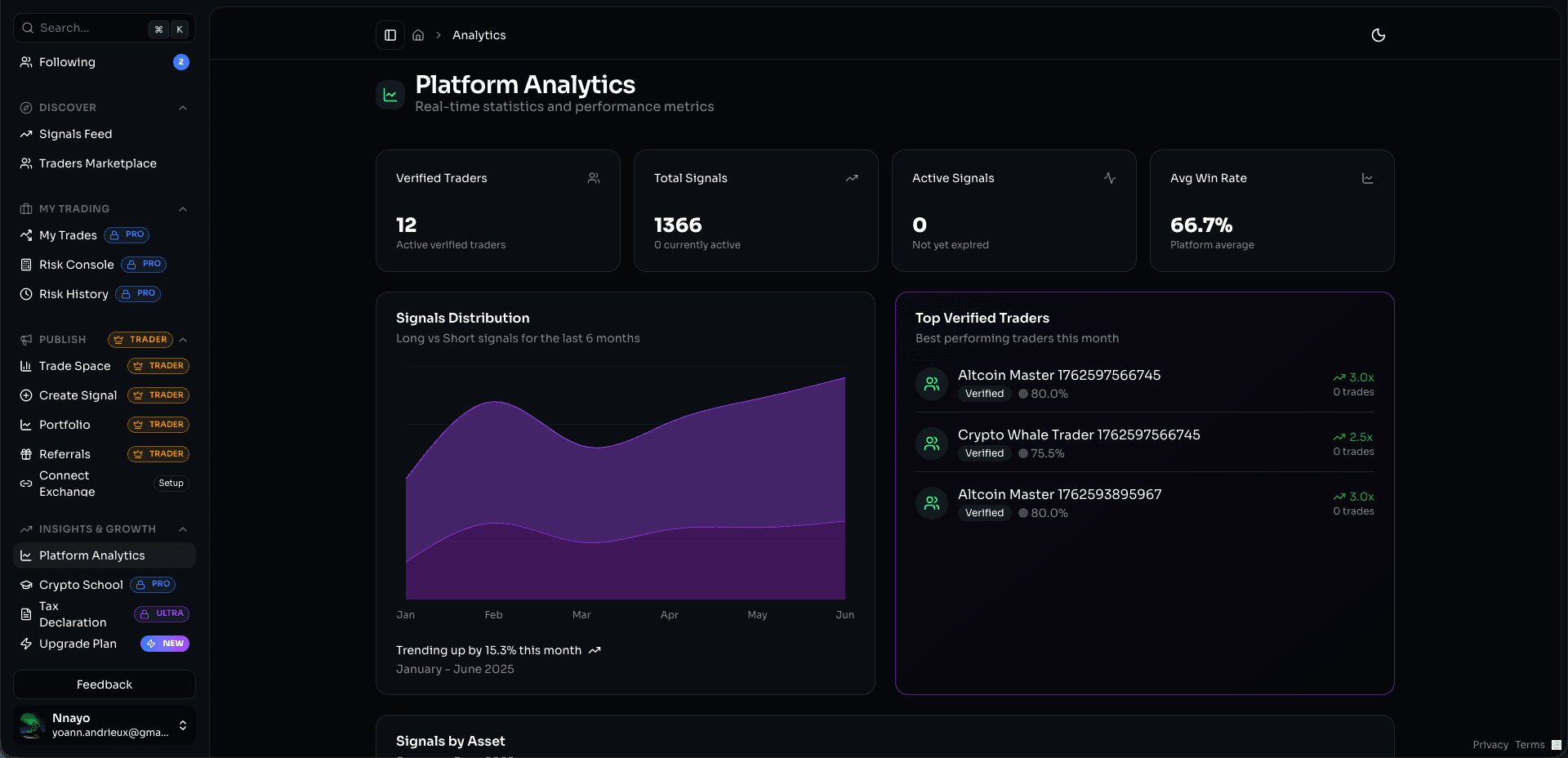Click the Avg Win Rate chart icon
This screenshot has width=1568, height=758.
pyautogui.click(x=1368, y=178)
